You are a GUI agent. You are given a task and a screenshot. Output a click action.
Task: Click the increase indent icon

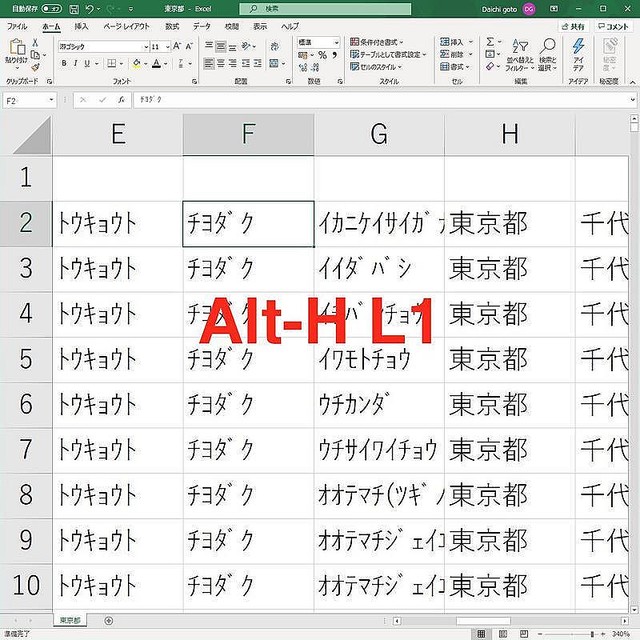click(258, 64)
